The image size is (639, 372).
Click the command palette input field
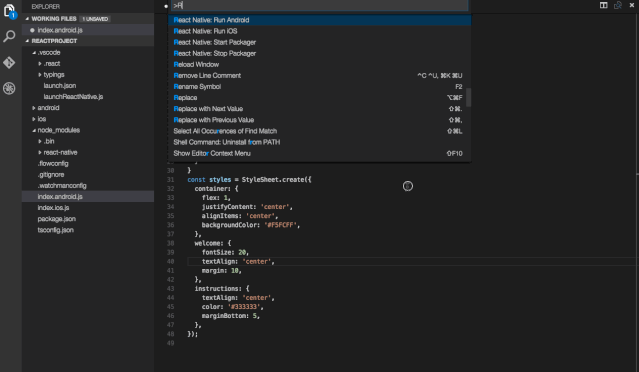click(x=320, y=5)
